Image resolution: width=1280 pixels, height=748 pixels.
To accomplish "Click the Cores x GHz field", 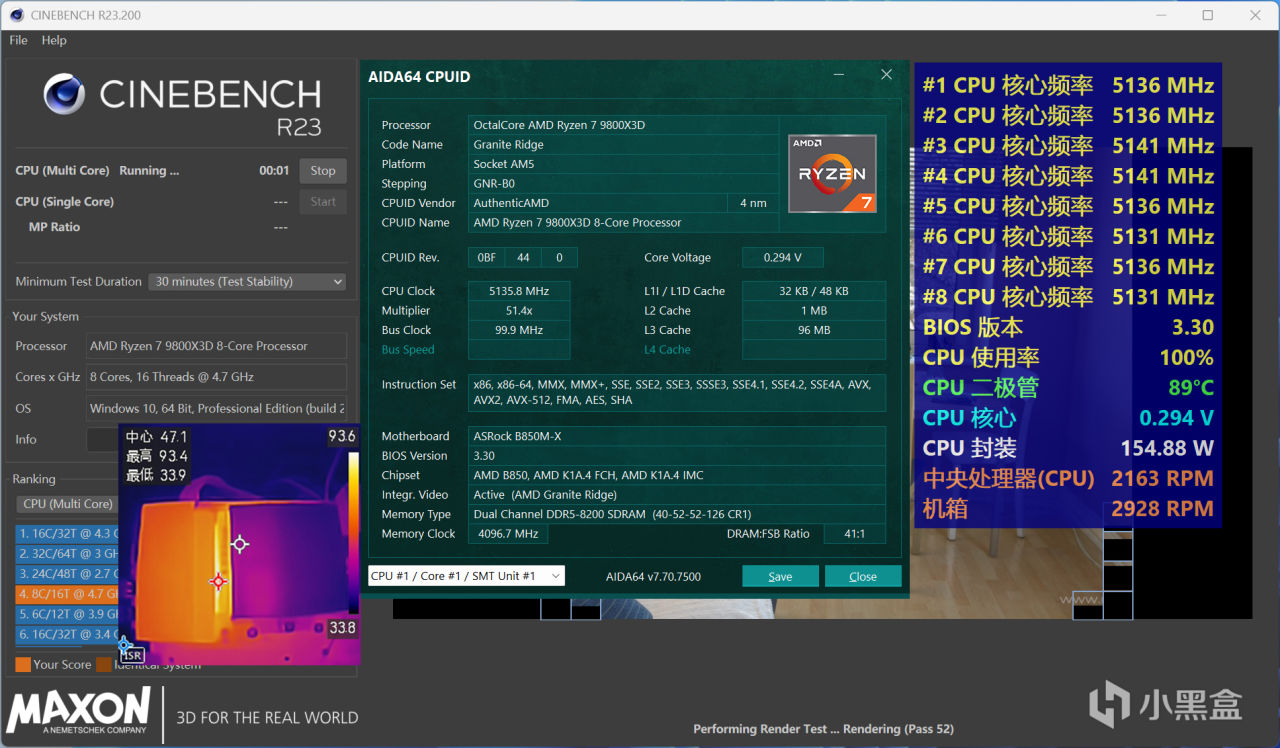I will (217, 377).
